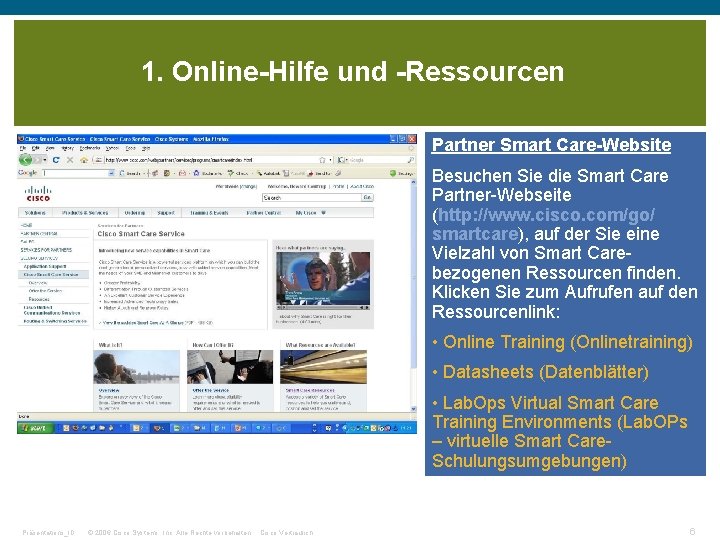The image size is (720, 540).
Task: Click the Smart Care Resources link
Action: pos(310,390)
